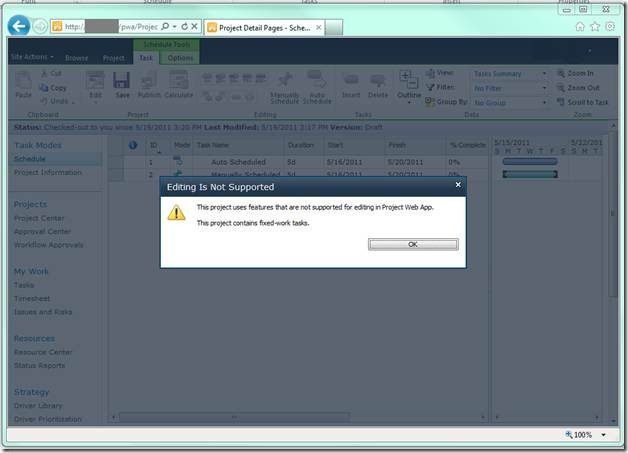Open the Project Center link
The width and height of the screenshot is (628, 453).
coord(39,218)
